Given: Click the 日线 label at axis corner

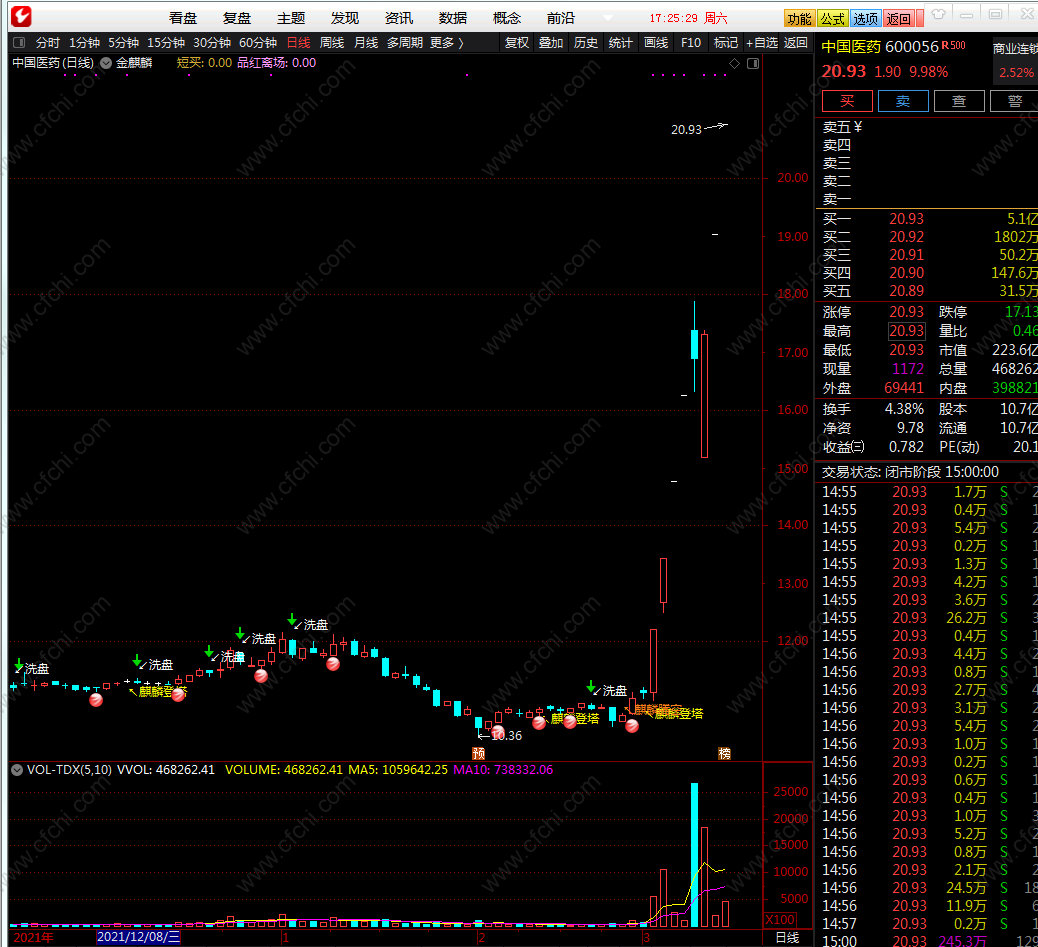Looking at the screenshot, I should point(787,938).
